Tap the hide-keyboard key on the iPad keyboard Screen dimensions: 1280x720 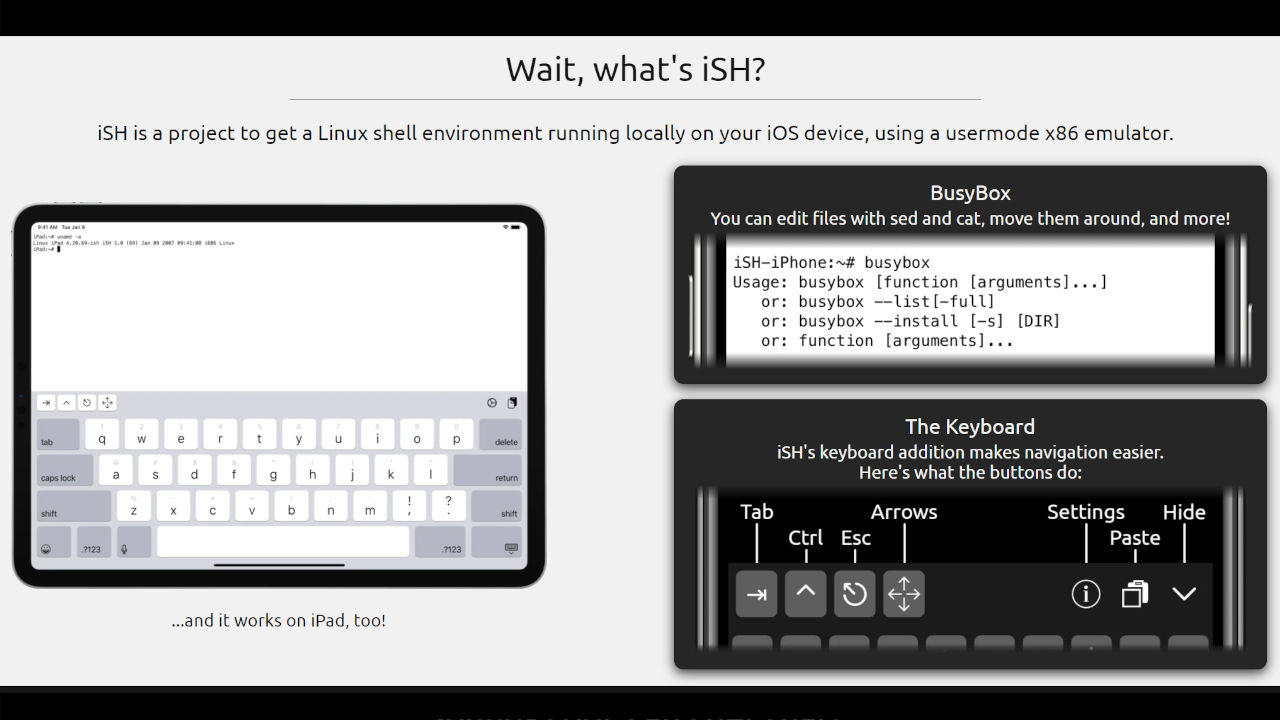point(496,542)
